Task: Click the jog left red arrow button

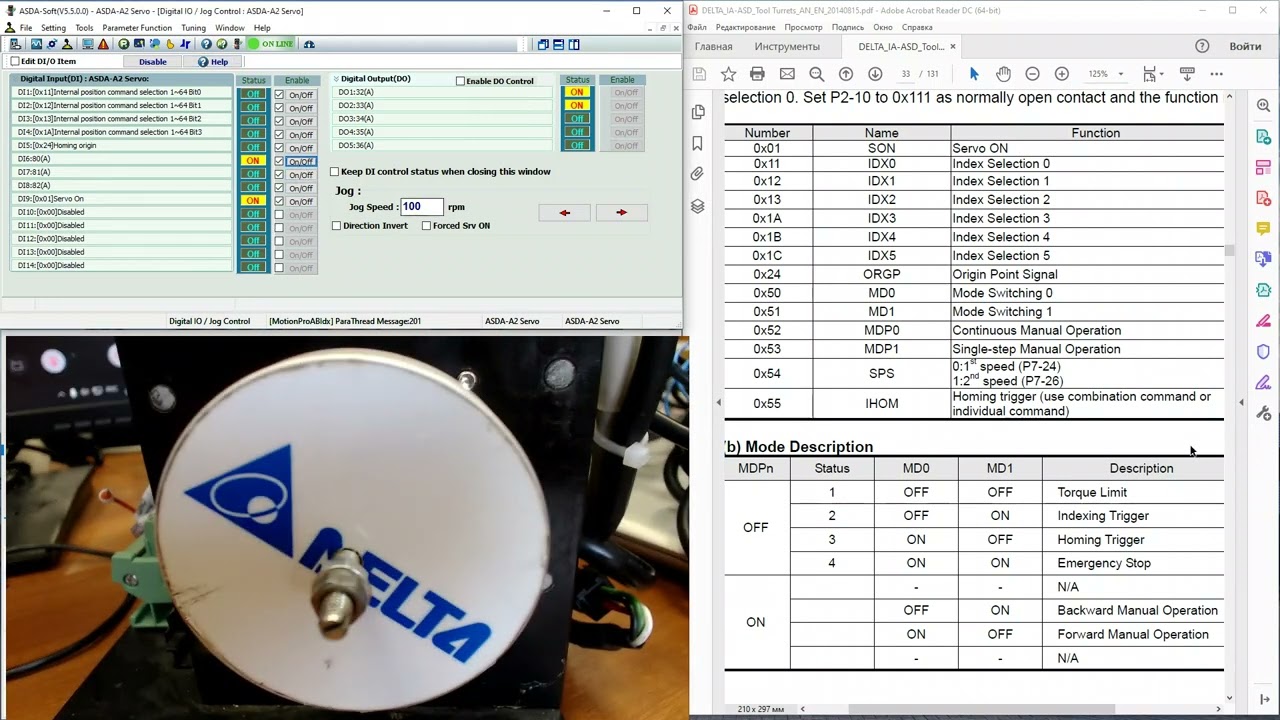Action: coord(565,212)
